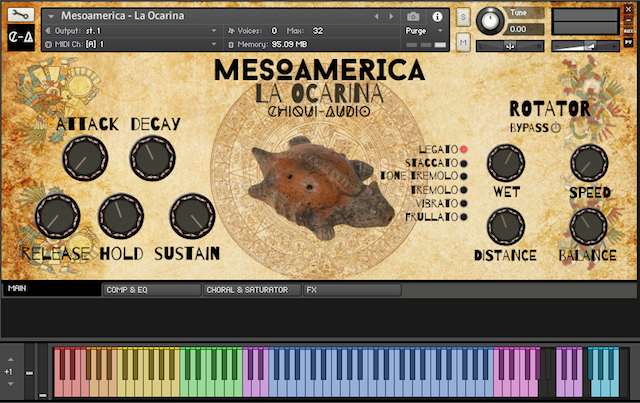Click the MIDI channel icon
This screenshot has height=403, width=640.
coord(49,45)
